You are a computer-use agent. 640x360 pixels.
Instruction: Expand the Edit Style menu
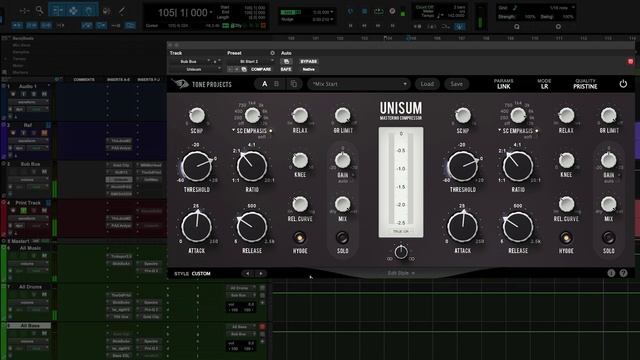[x=401, y=273]
